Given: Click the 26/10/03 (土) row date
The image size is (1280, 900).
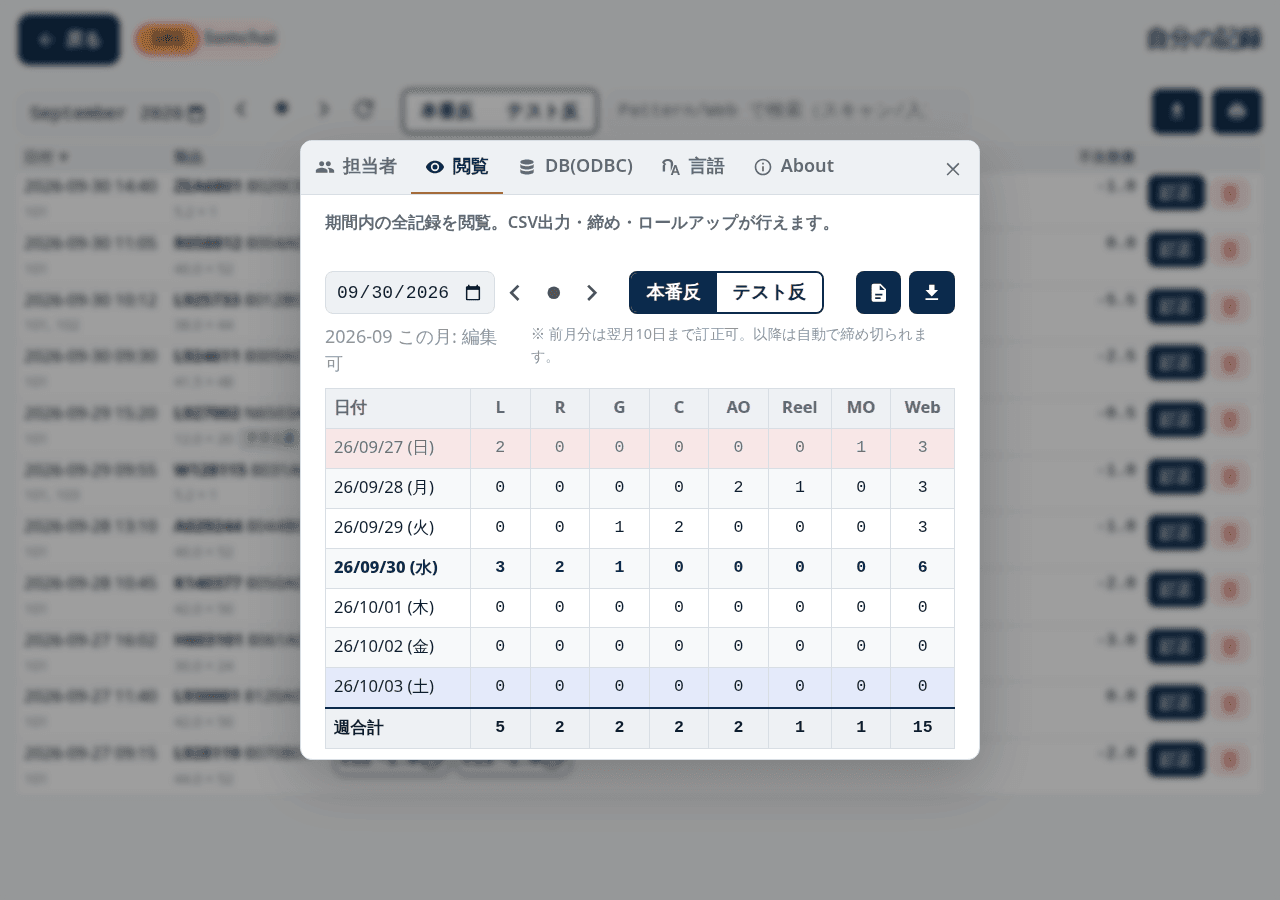Looking at the screenshot, I should [x=384, y=687].
